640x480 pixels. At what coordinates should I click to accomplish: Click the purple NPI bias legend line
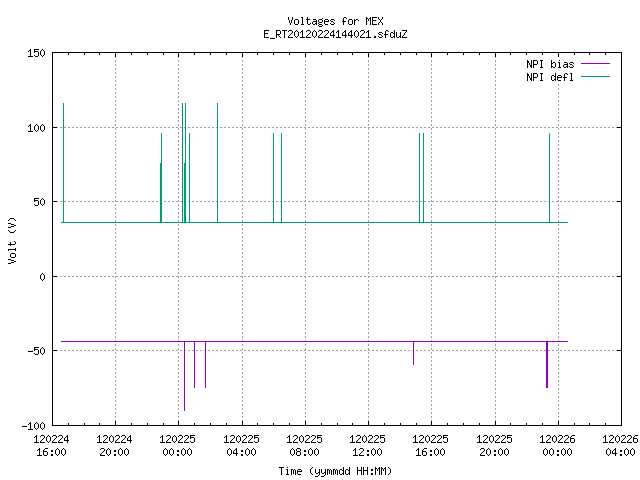[x=595, y=64]
